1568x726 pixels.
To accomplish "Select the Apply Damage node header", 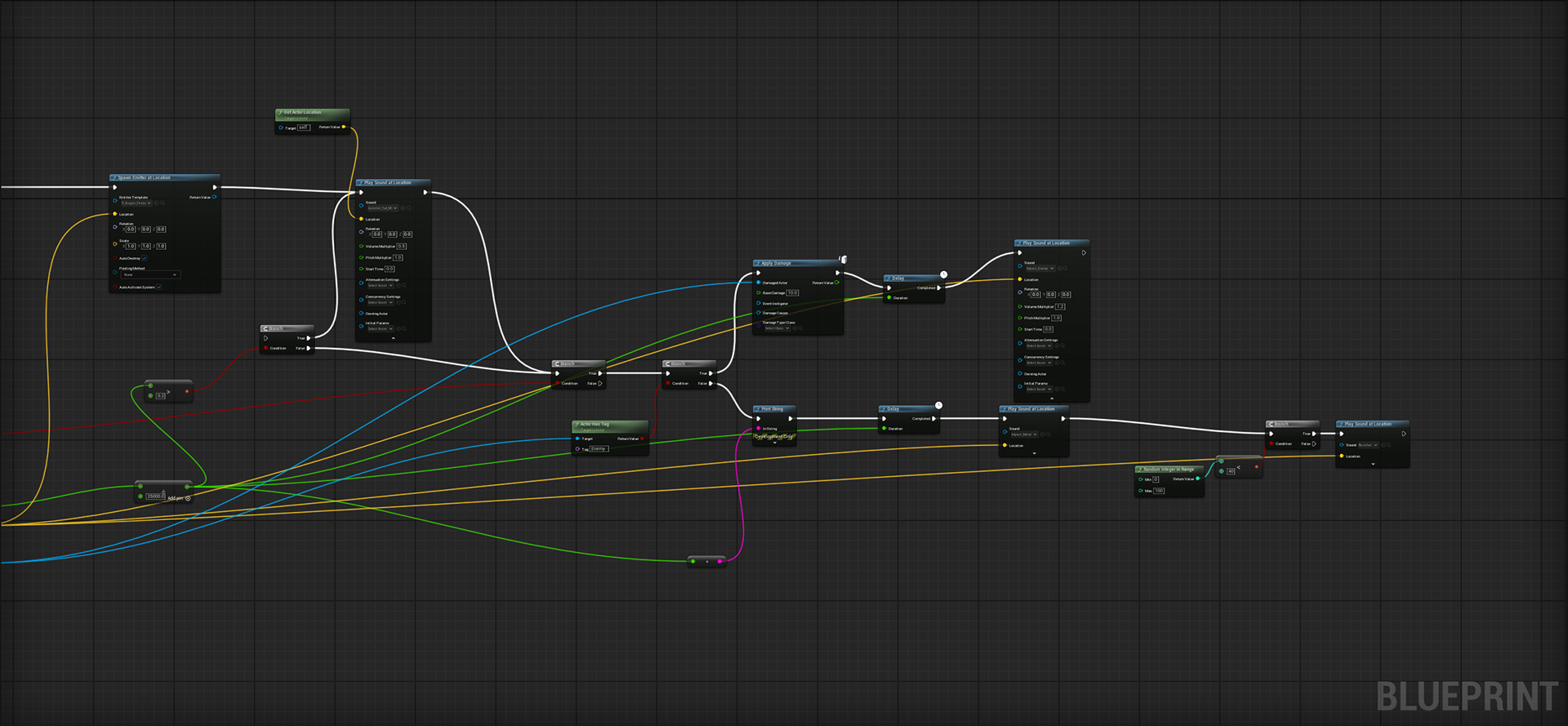I will click(x=796, y=263).
